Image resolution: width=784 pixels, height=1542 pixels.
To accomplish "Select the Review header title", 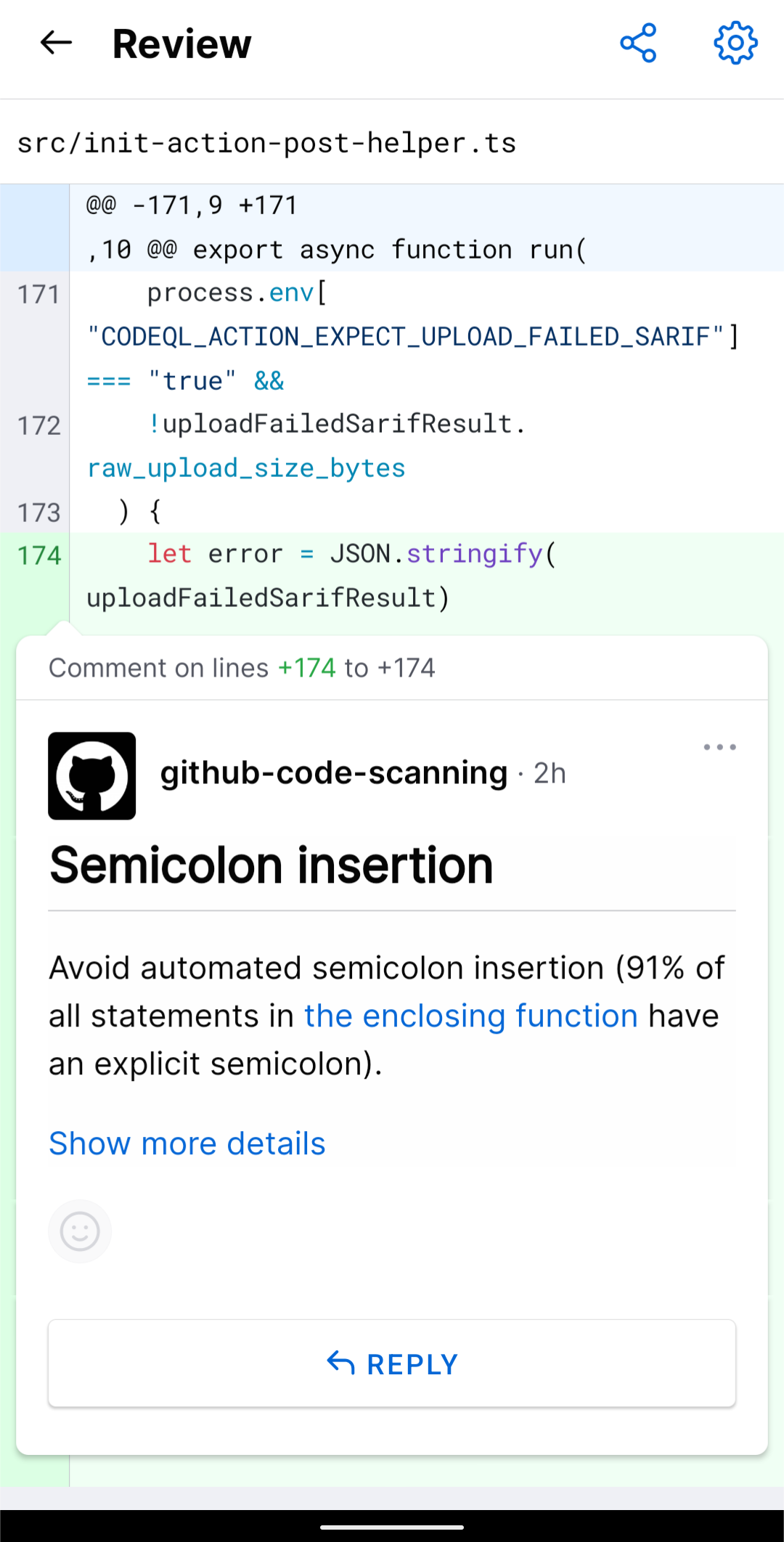I will 181,43.
